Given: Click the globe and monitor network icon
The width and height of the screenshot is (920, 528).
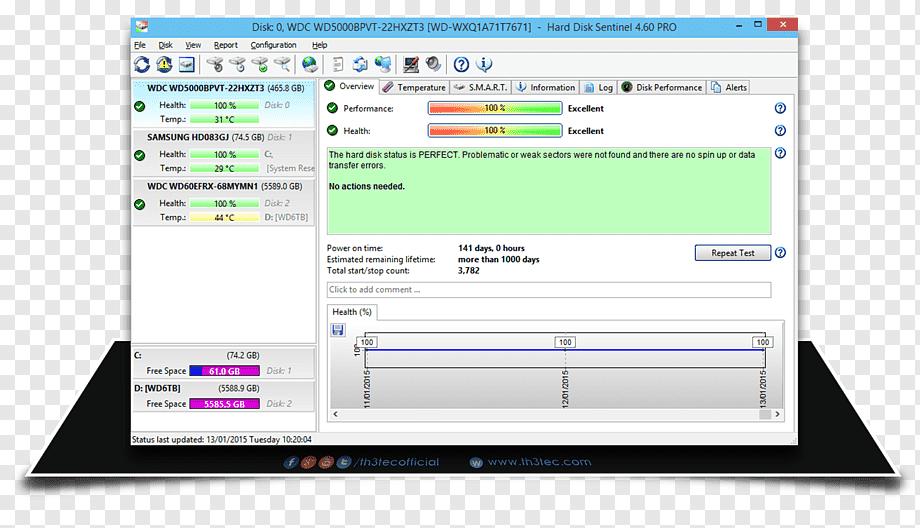Looking at the screenshot, I should click(x=383, y=65).
